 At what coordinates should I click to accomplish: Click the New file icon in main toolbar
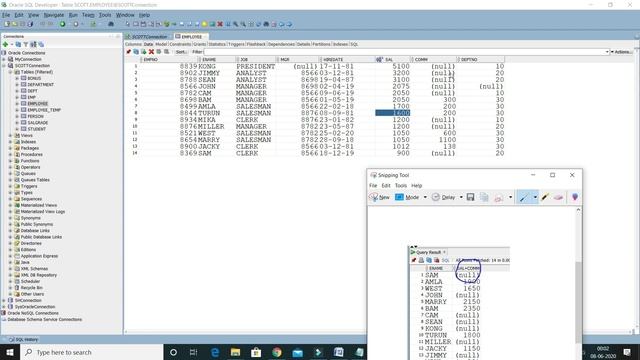pyautogui.click(x=7, y=24)
